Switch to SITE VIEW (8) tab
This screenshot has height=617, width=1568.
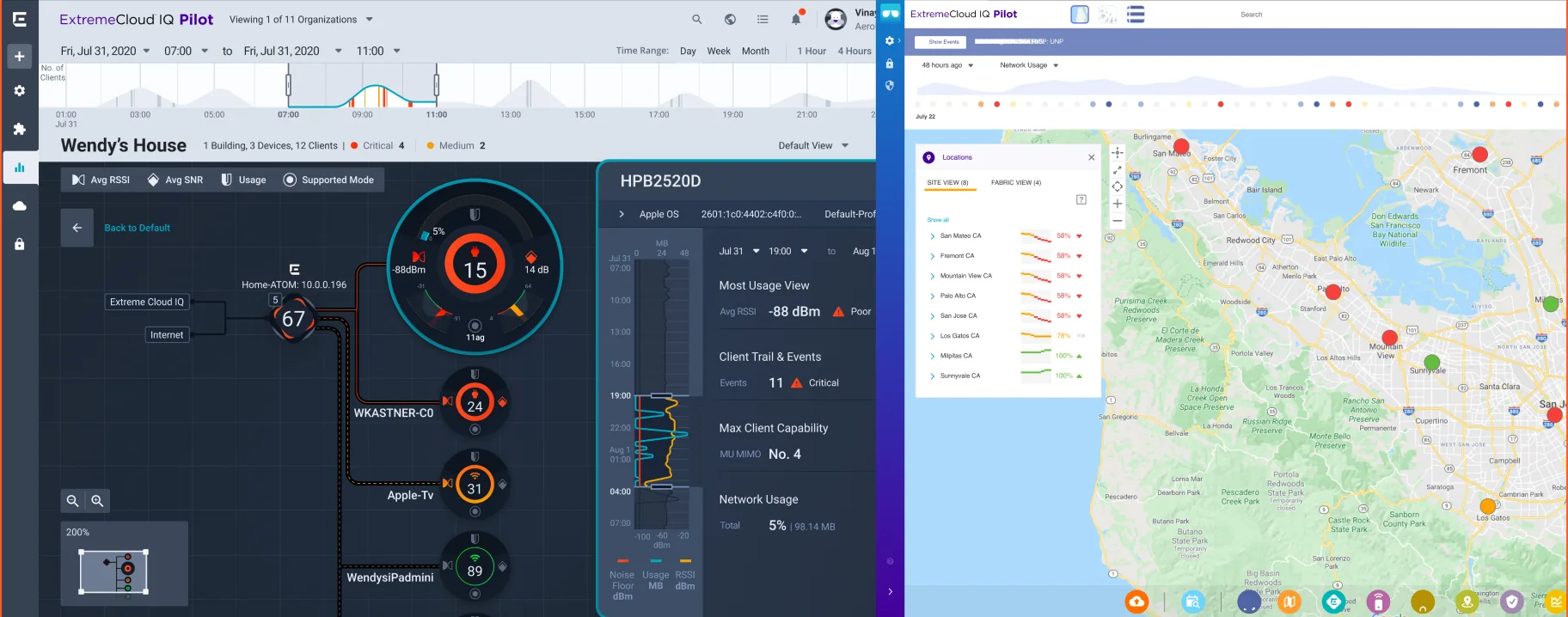(x=947, y=182)
